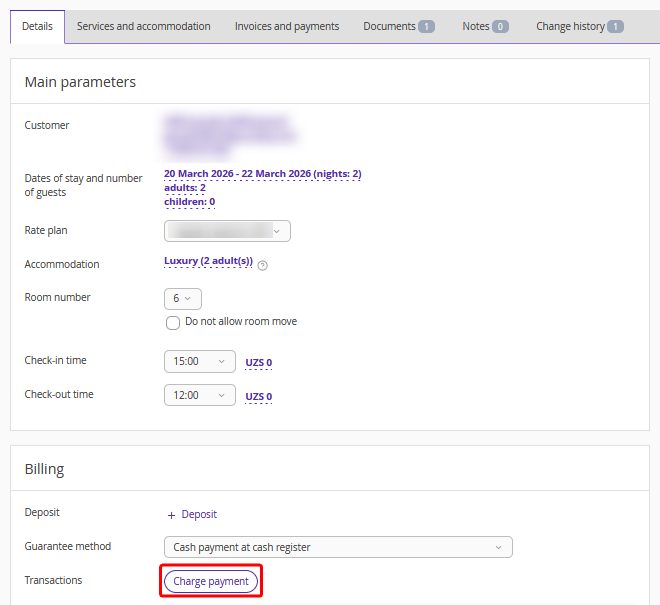Click the UZS 0 early check-in fee
The width and height of the screenshot is (660, 605).
tap(259, 363)
